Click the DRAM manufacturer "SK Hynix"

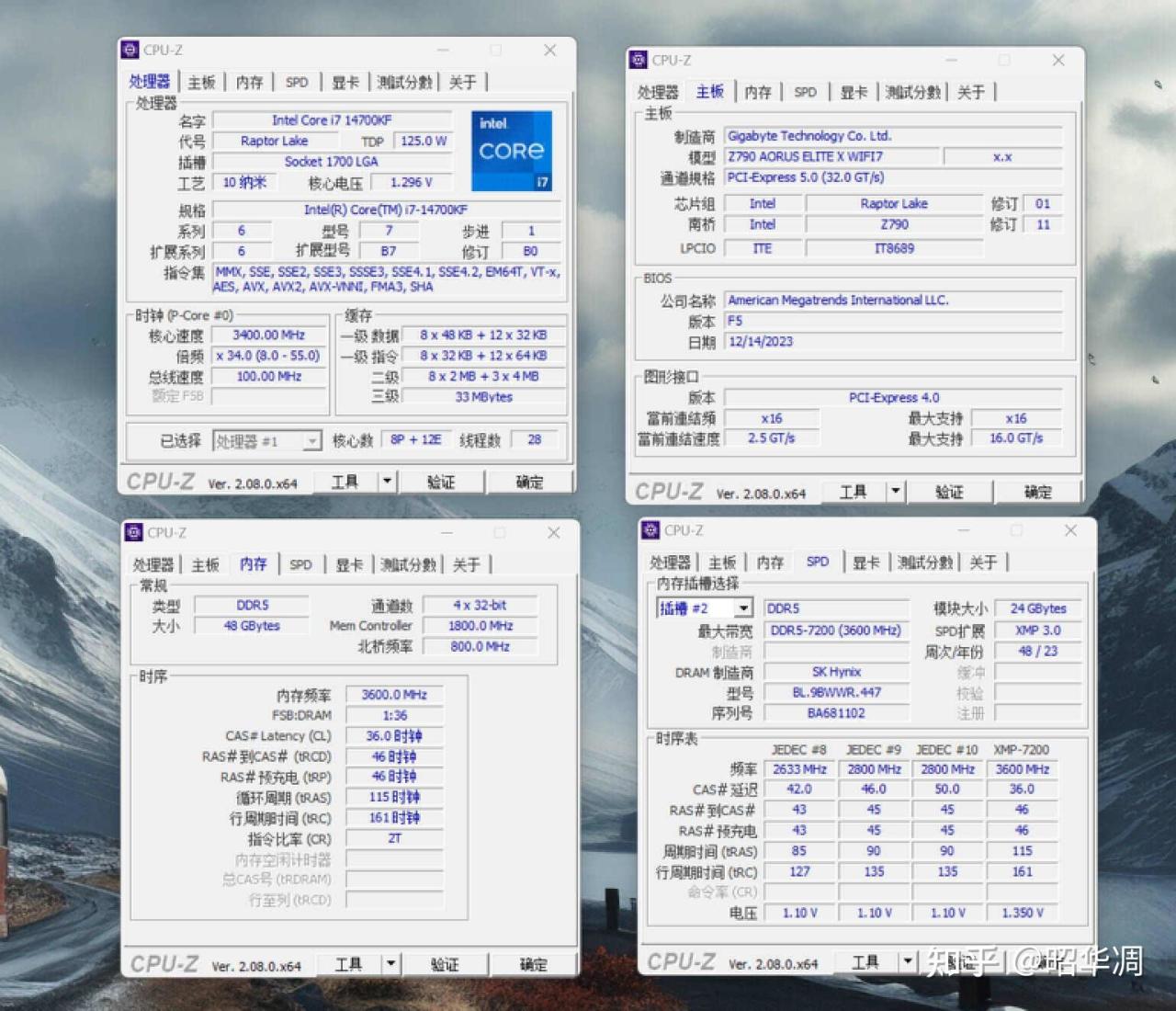835,672
